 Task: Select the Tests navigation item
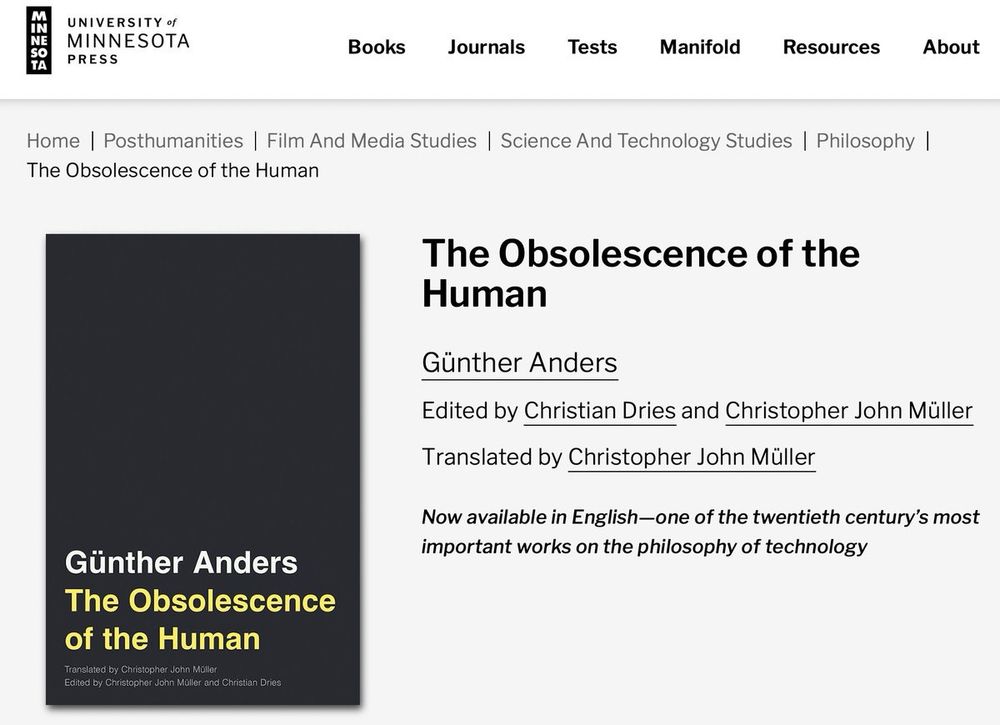592,47
